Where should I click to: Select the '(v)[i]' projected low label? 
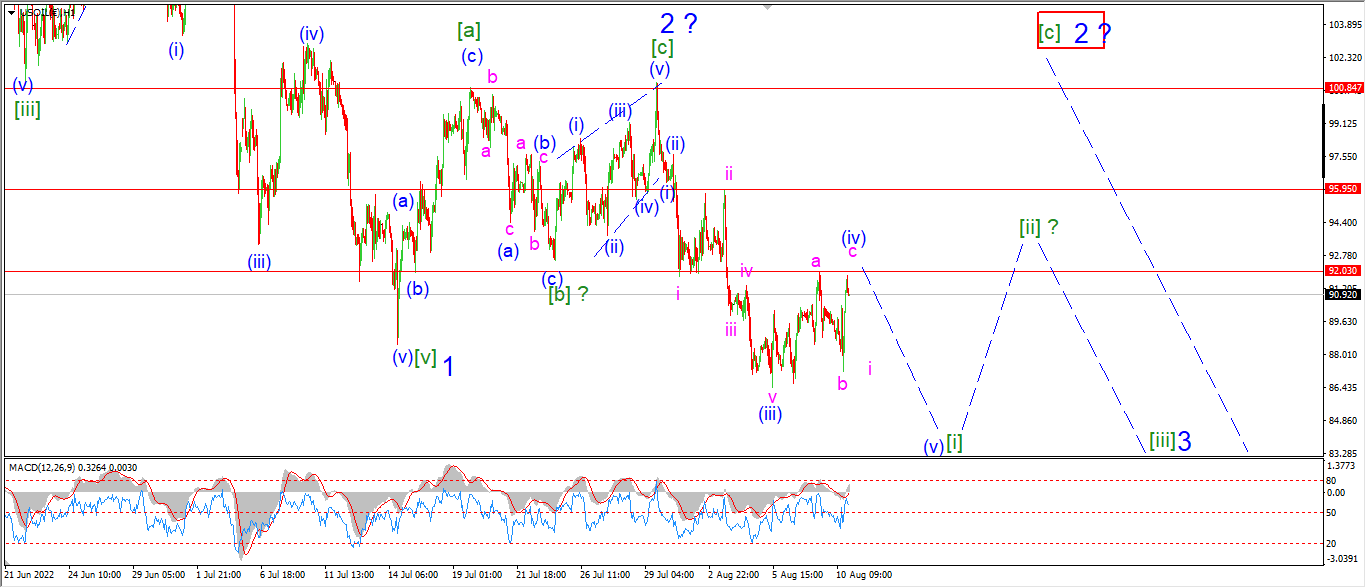click(x=943, y=444)
